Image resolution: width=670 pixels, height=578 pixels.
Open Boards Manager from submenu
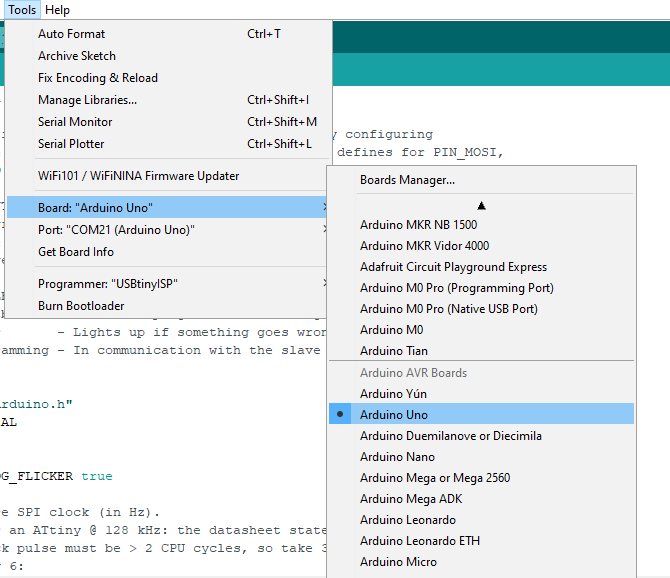coord(407,180)
